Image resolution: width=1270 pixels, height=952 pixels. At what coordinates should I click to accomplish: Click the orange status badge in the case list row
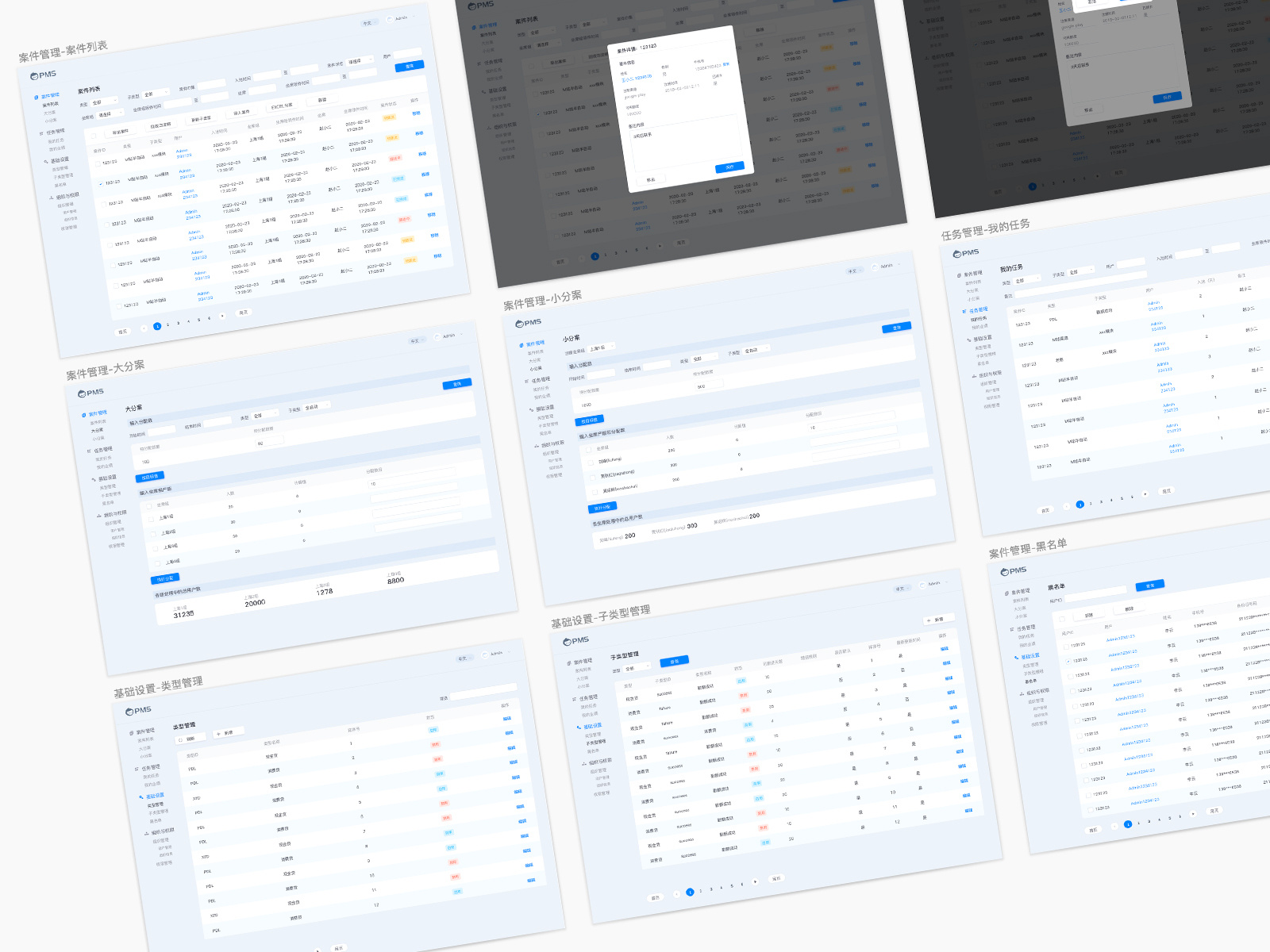pos(390,117)
